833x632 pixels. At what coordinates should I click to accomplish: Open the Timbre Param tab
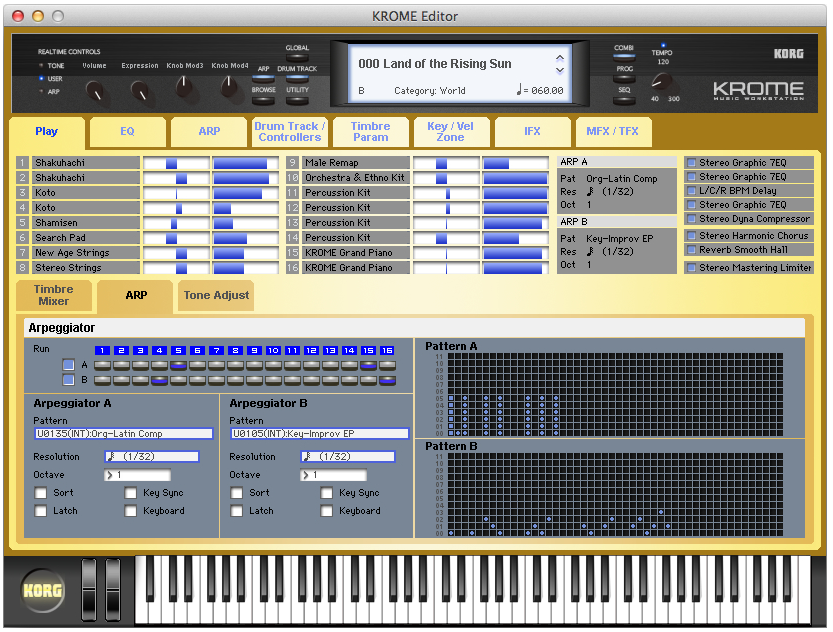coord(371,132)
